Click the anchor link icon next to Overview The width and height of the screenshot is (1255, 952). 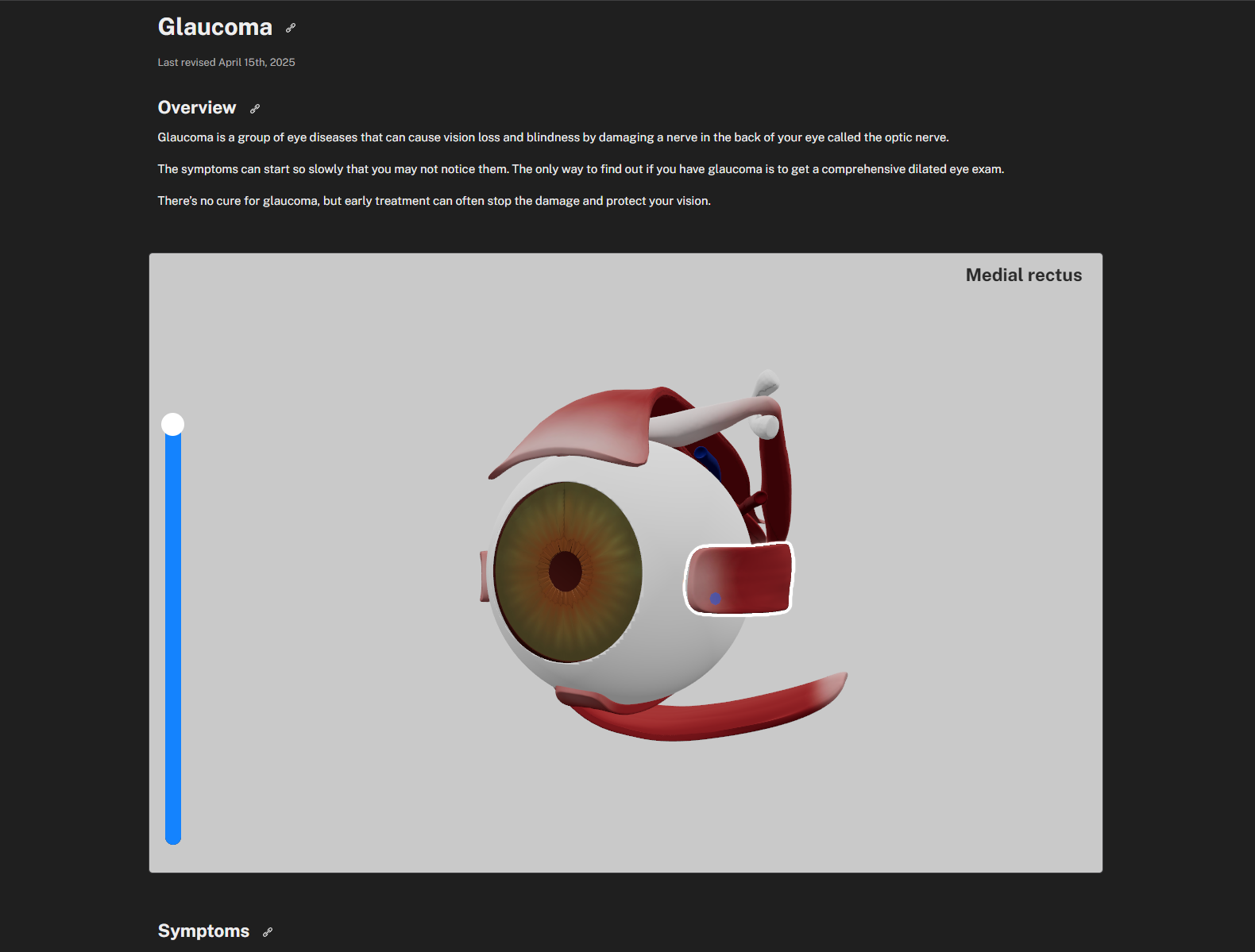pyautogui.click(x=255, y=109)
